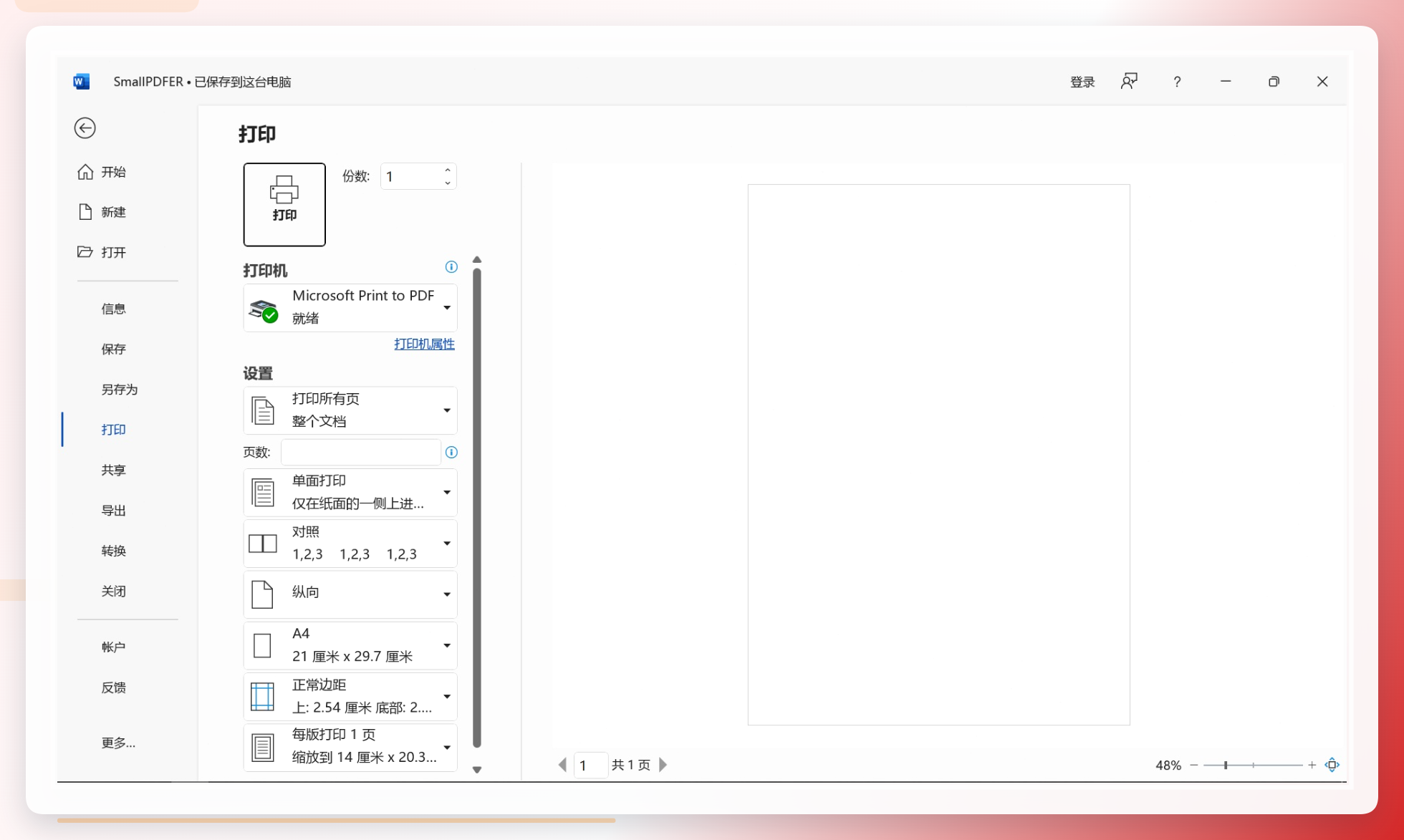
Task: Expand the Print All Pages (打印所有页) dropdown
Action: (x=350, y=410)
